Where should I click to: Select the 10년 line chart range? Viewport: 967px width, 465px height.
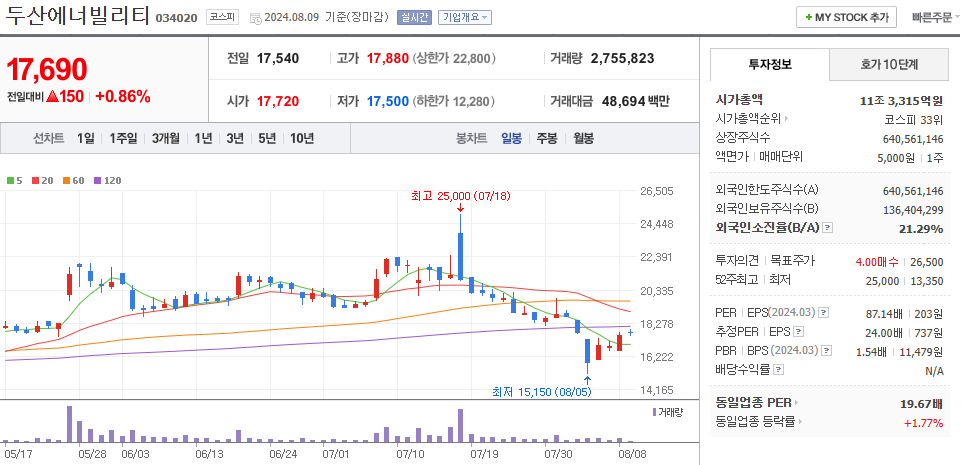coord(302,139)
